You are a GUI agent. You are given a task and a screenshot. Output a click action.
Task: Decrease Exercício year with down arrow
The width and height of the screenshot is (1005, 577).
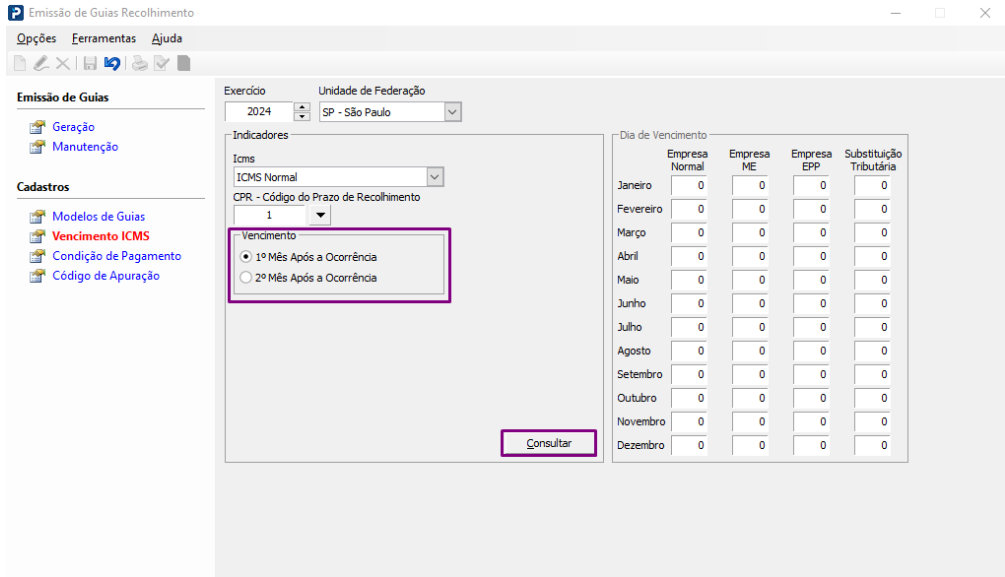(302, 117)
